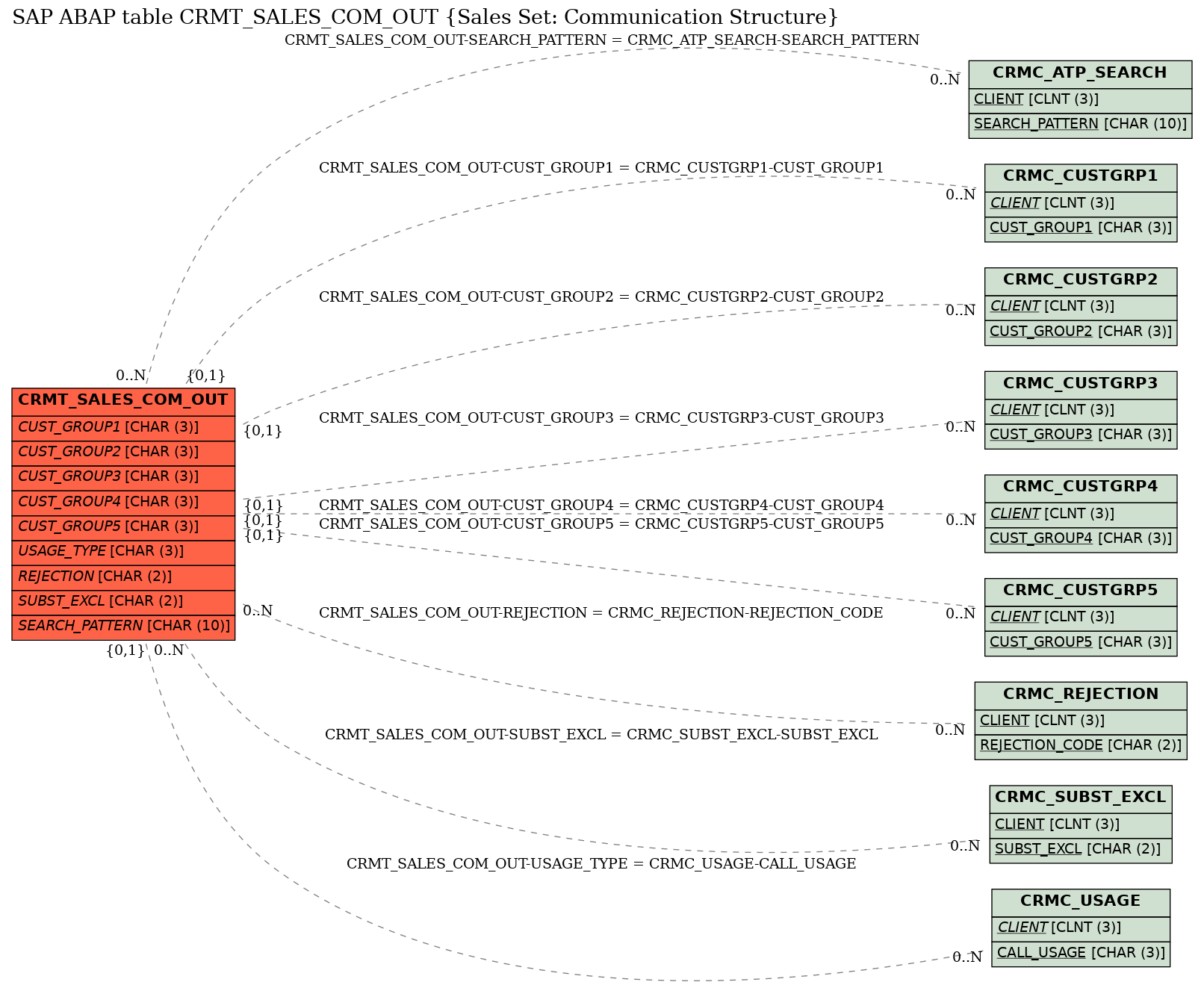
Task: Select the CUST_GROUP5 field in CRMT_SALES_COM_OUT
Action: coord(123,527)
